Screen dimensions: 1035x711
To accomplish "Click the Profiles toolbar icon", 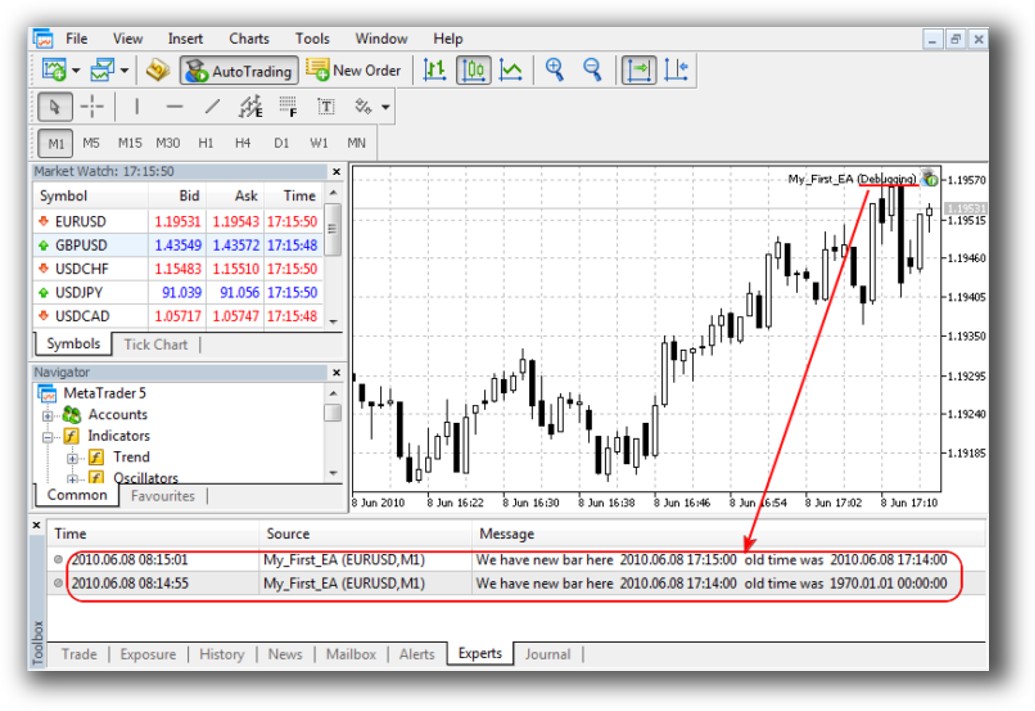I will (102, 70).
